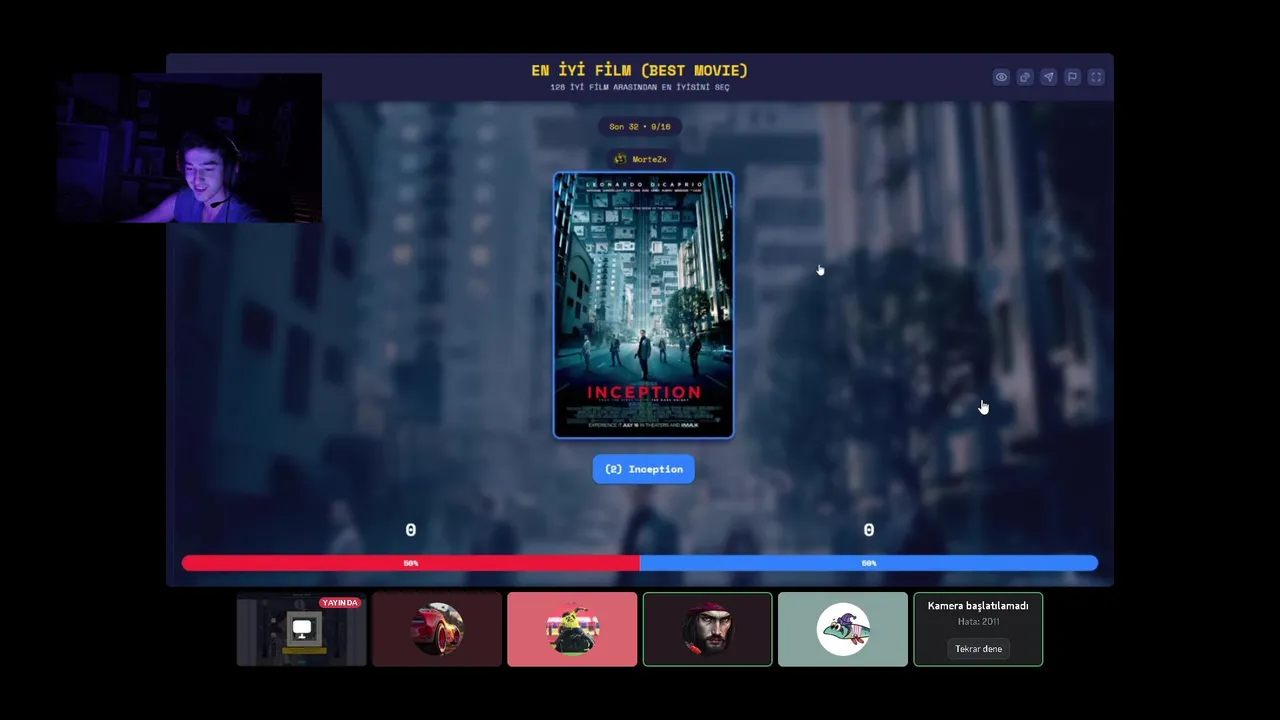Click the Inception movie poster
This screenshot has width=1280, height=720.
pyautogui.click(x=643, y=305)
